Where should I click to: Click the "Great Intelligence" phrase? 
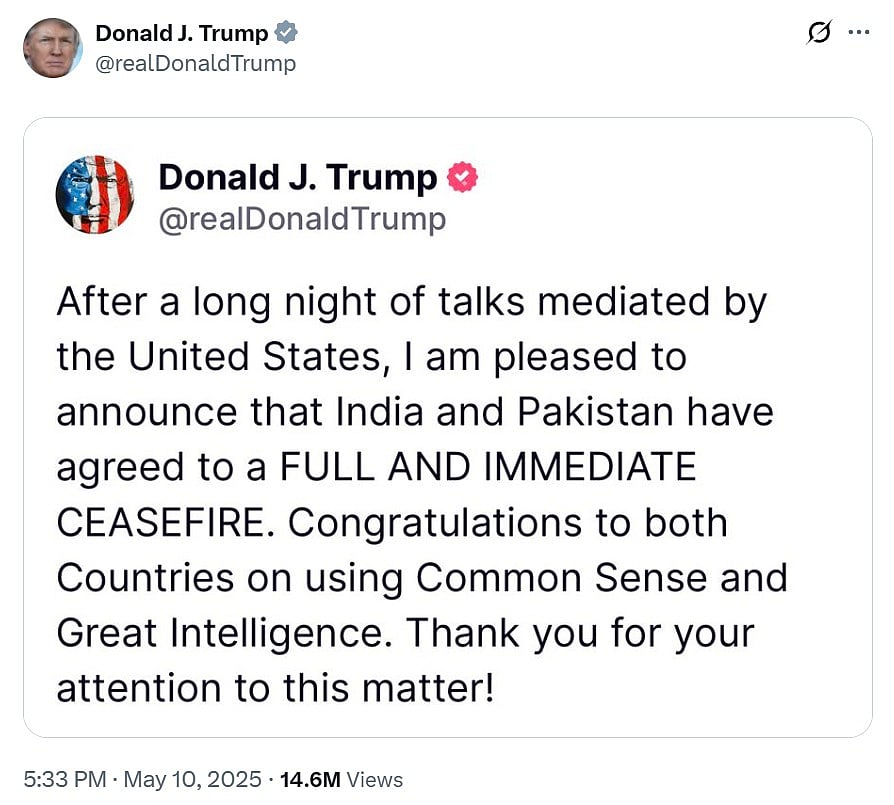pos(223,632)
